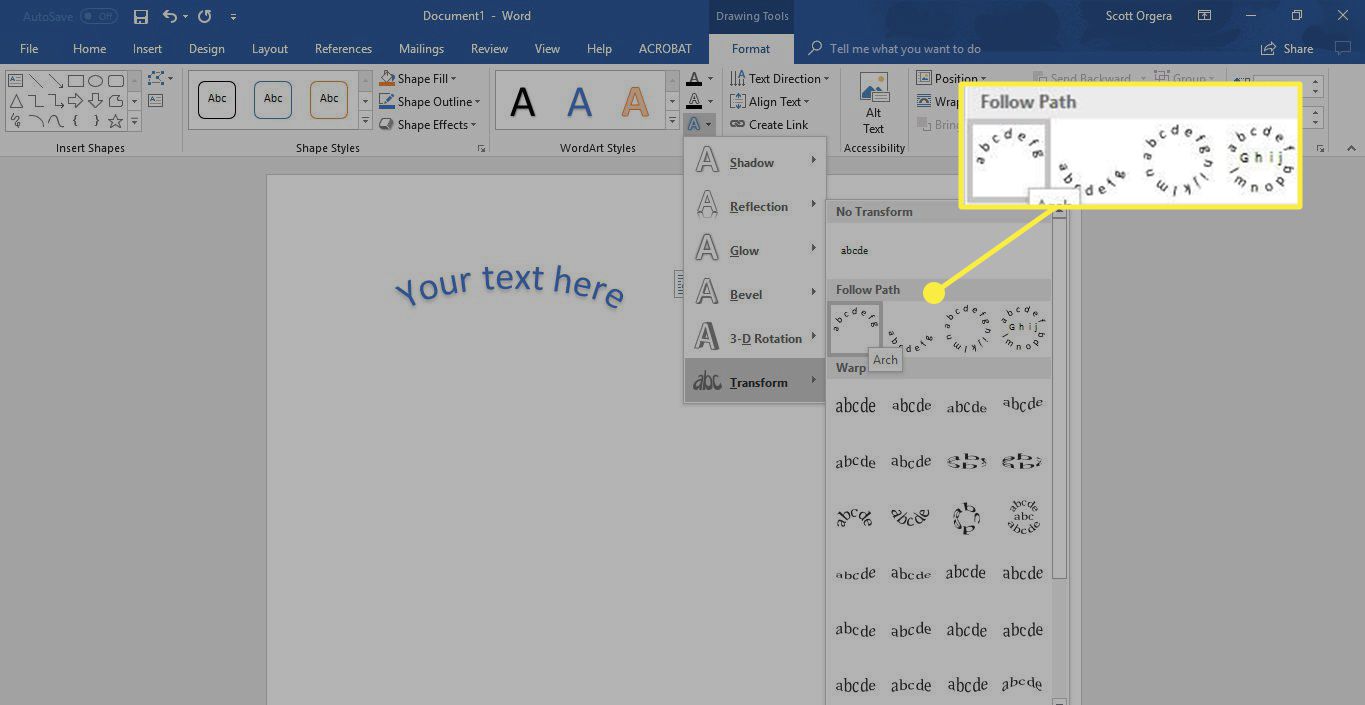Open the Reflection effects submenu
This screenshot has width=1365, height=705.
[x=757, y=206]
